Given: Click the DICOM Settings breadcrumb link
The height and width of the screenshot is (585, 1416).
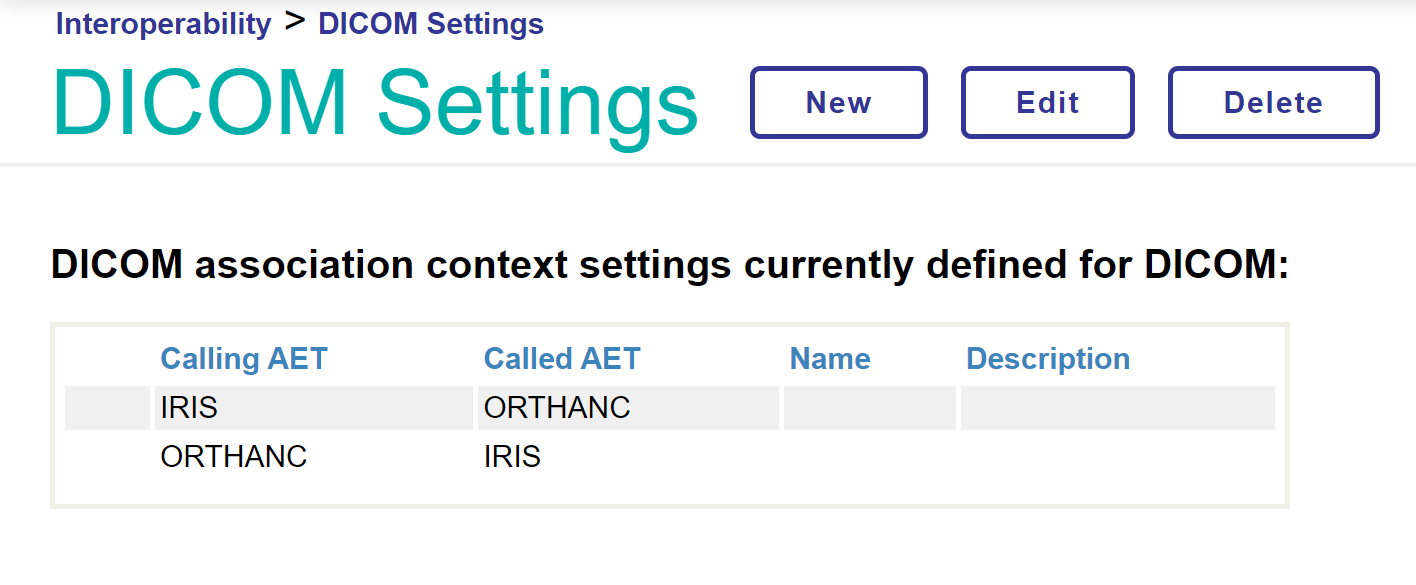Looking at the screenshot, I should tap(430, 24).
